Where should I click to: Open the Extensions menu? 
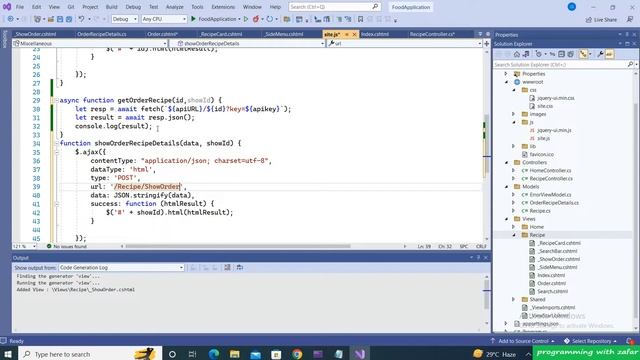click(x=223, y=7)
